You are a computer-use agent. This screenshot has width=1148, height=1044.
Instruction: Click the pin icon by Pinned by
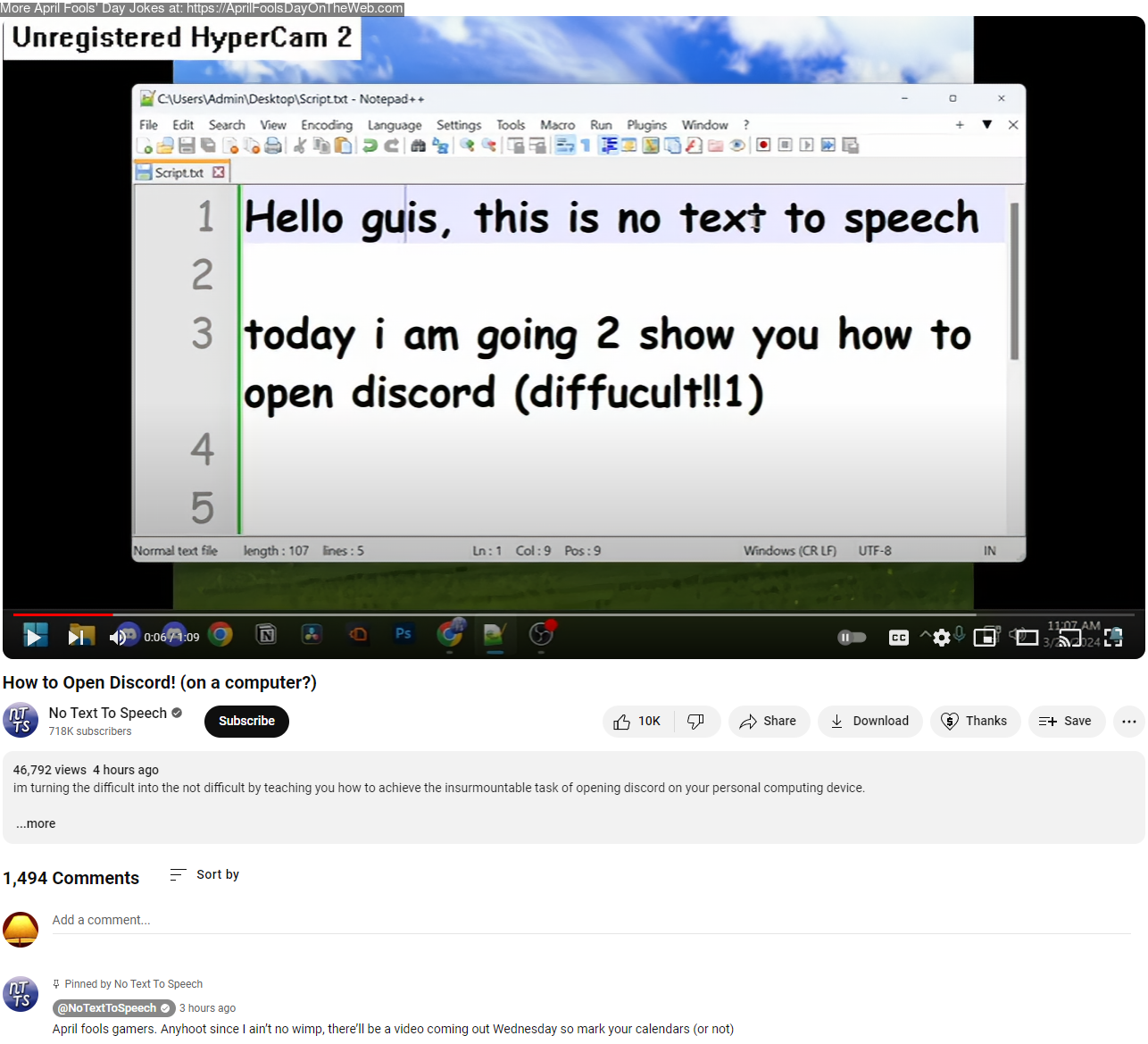coord(56,984)
